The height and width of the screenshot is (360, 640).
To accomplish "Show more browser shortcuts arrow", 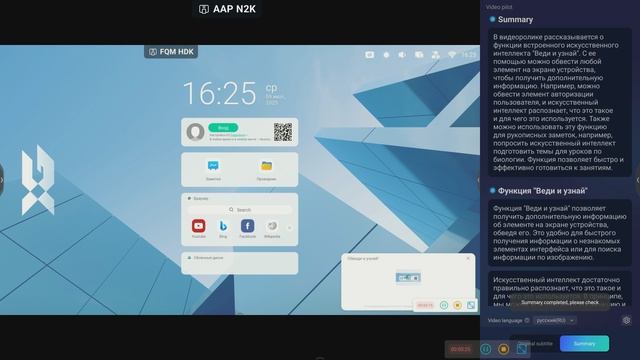I will [290, 227].
